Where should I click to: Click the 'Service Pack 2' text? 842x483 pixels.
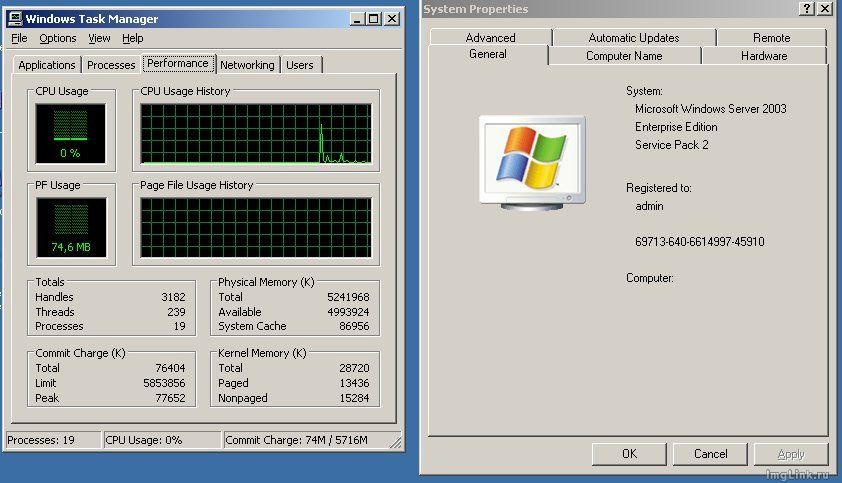tap(671, 145)
